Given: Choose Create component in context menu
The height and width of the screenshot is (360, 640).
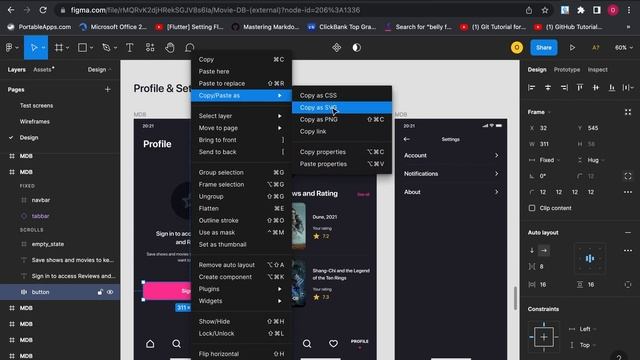Looking at the screenshot, I should 241,277.
